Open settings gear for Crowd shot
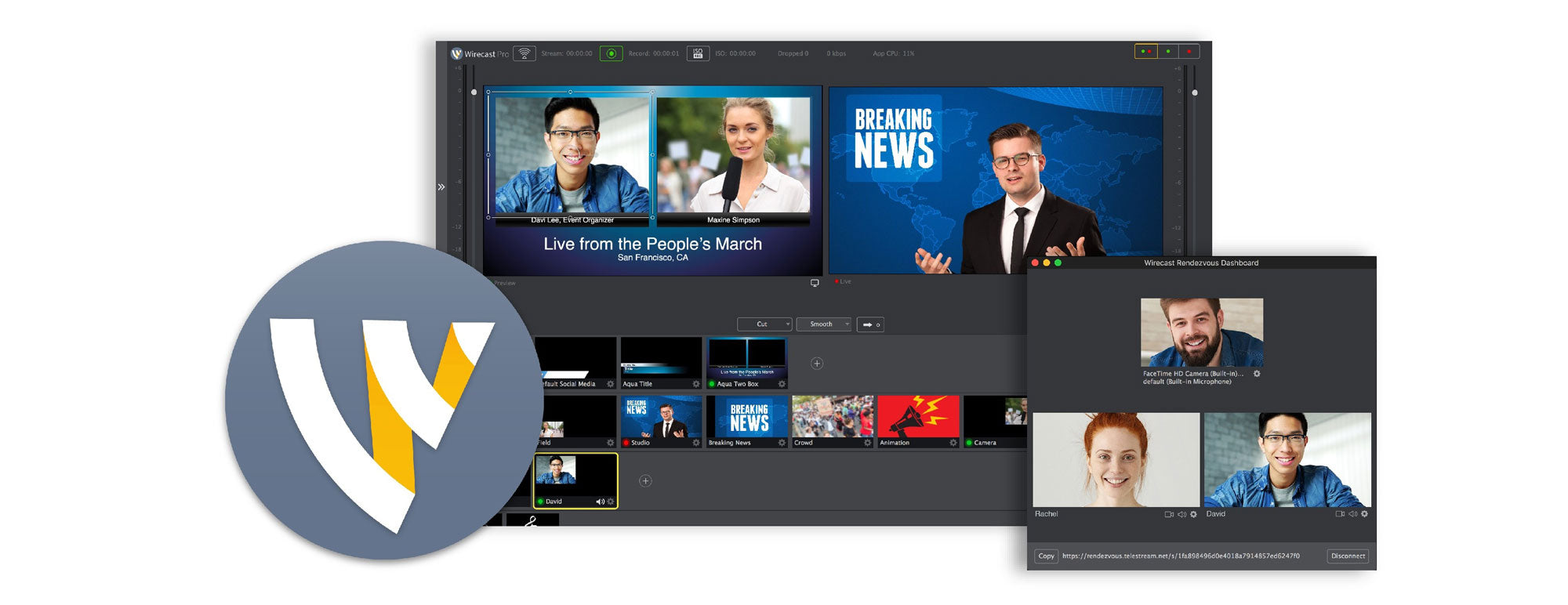Screen dimensions: 1568x605 pos(868,443)
